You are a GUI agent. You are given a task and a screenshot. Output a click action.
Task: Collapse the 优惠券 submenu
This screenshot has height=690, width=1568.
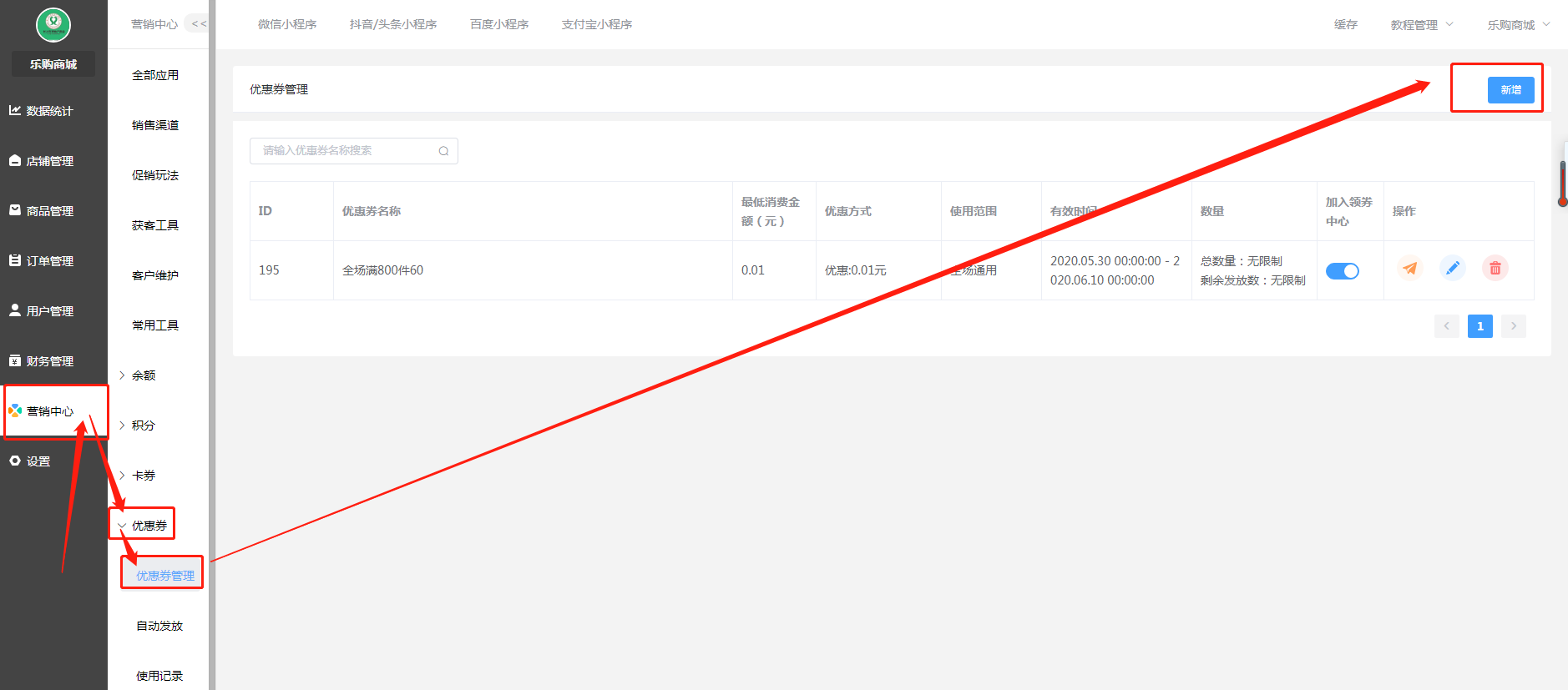click(x=143, y=526)
